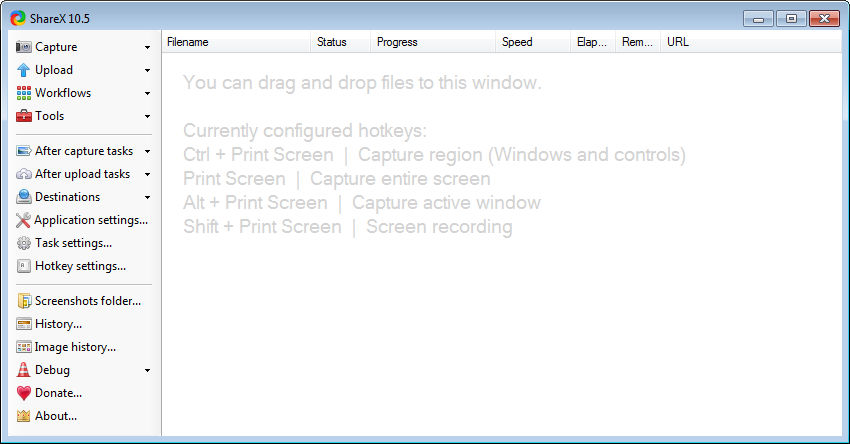Sort by the Elap... column header
Image resolution: width=850 pixels, height=444 pixels.
(x=593, y=42)
